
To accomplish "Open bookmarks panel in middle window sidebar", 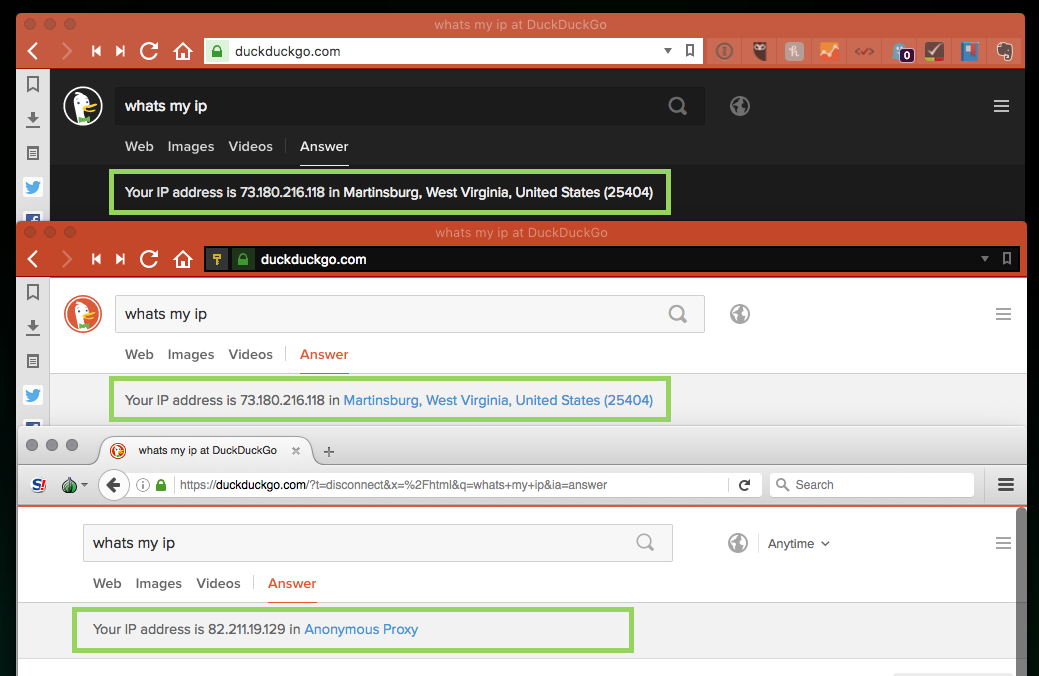I will (32, 292).
